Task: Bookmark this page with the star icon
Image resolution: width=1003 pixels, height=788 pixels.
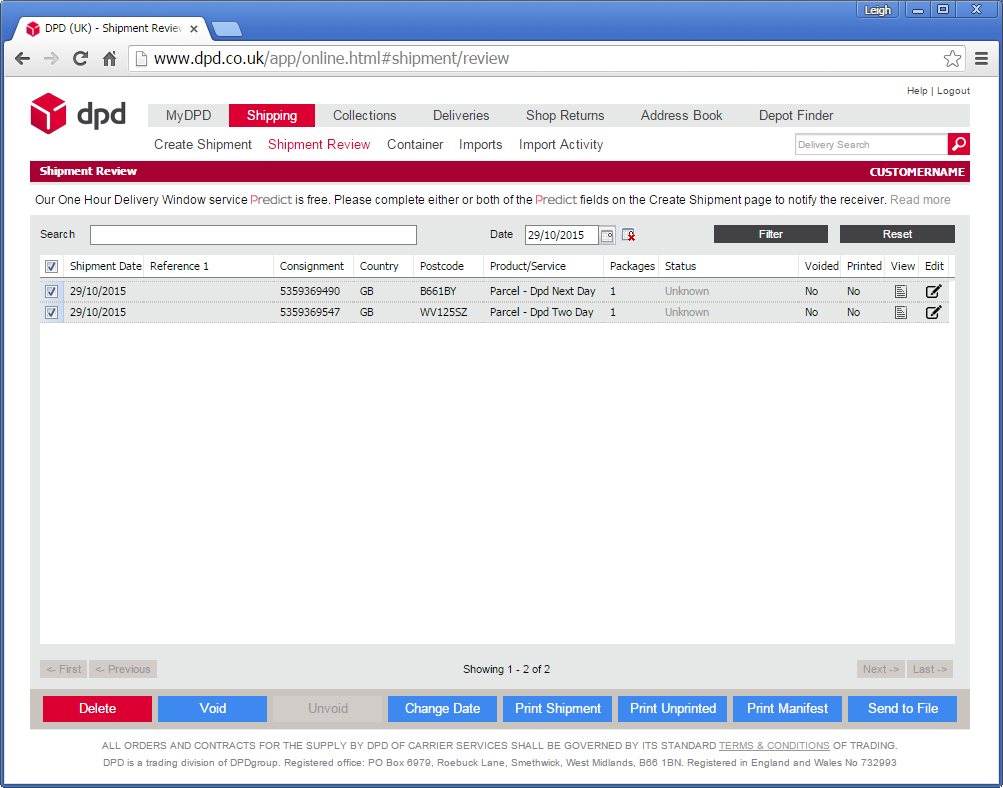Action: pyautogui.click(x=952, y=59)
